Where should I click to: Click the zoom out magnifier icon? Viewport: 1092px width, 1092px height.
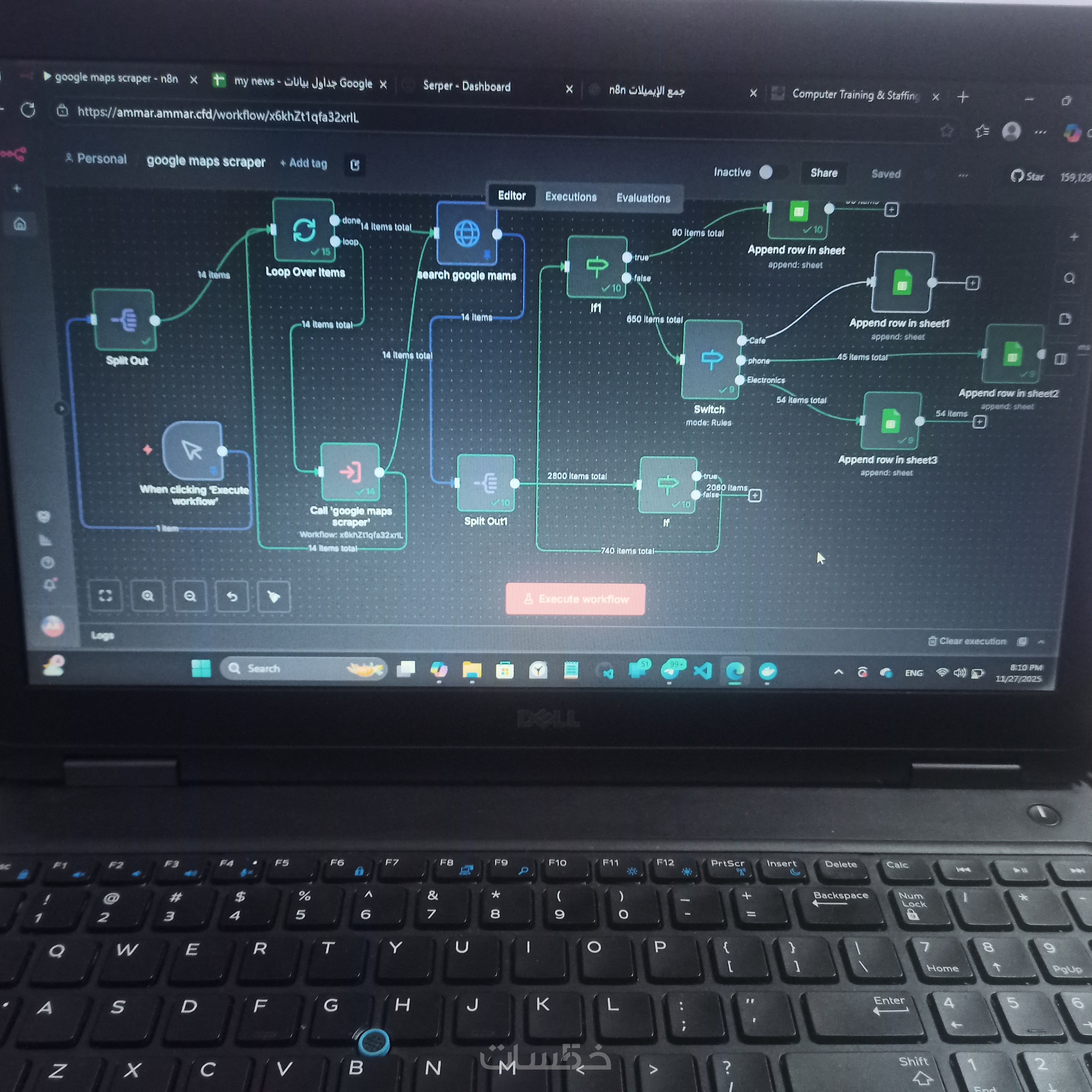point(190,596)
